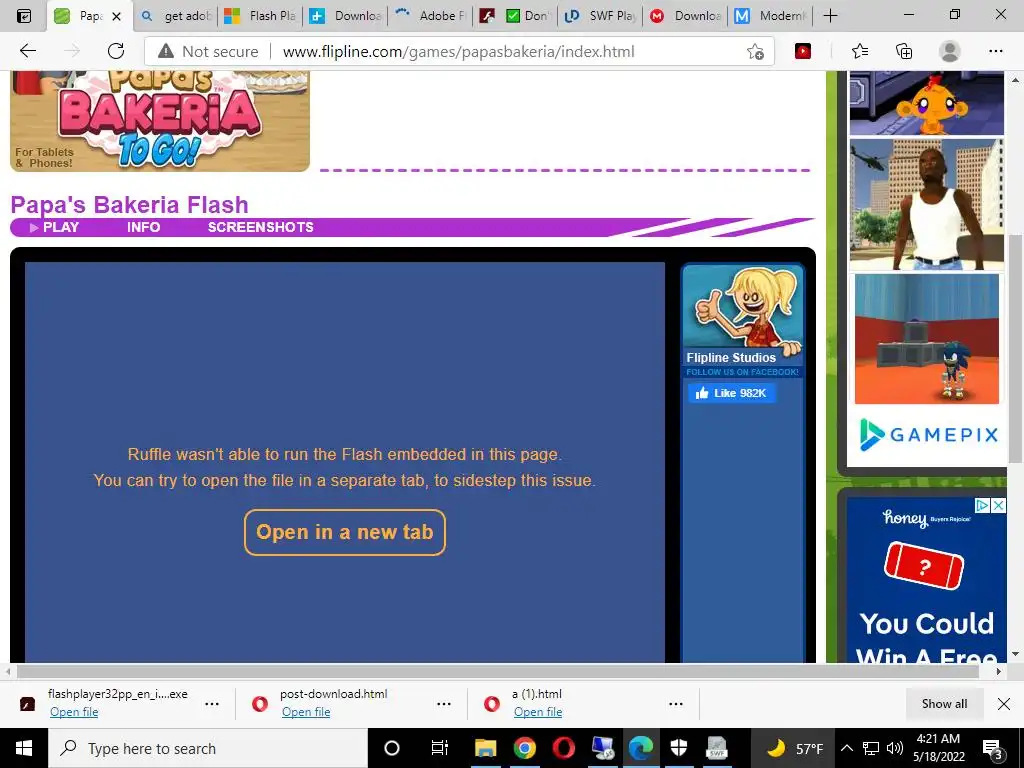Image resolution: width=1024 pixels, height=768 pixels.
Task: Open the monkey game thumbnail
Action: pos(926,103)
